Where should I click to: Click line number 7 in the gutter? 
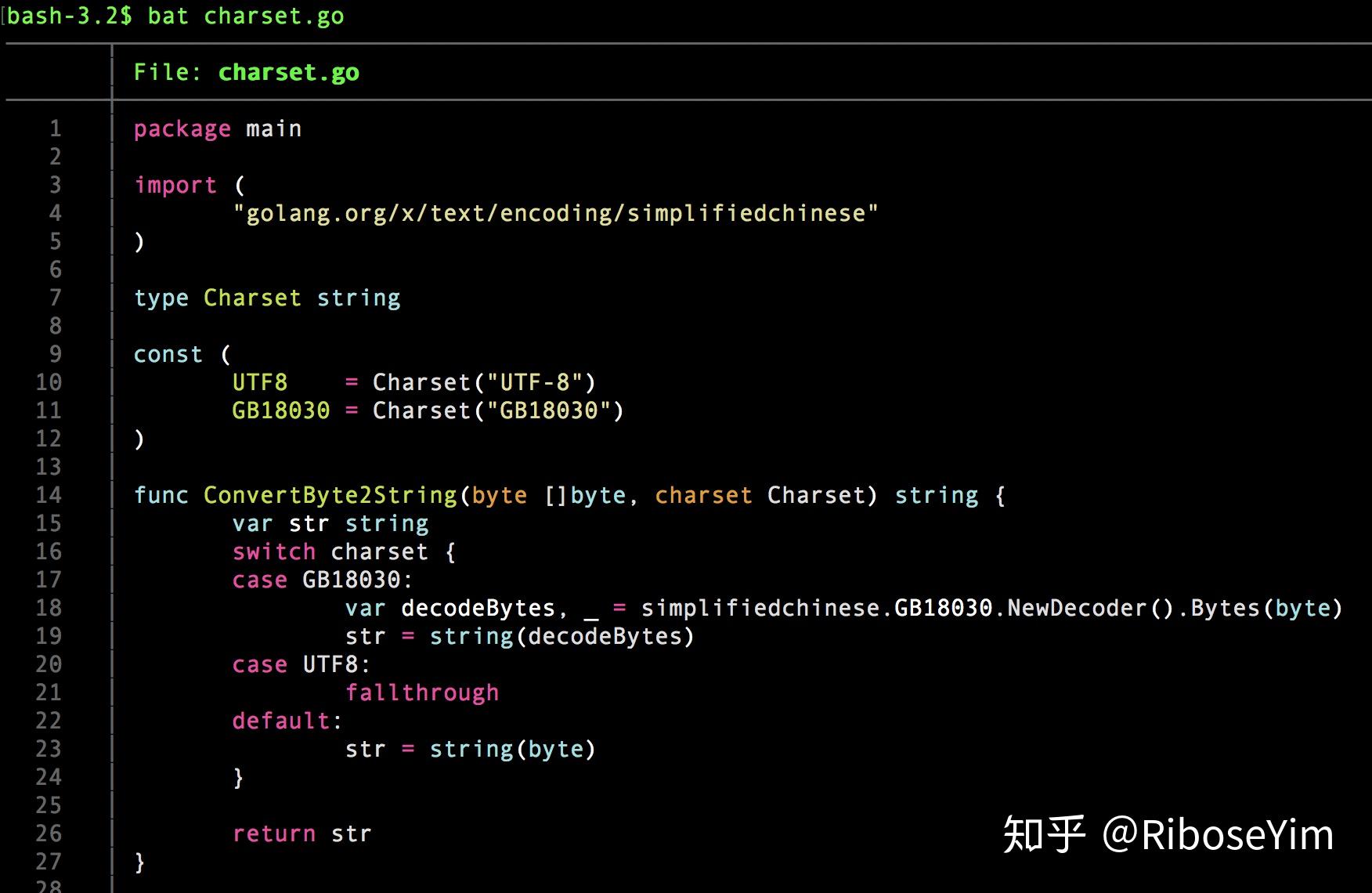(x=56, y=298)
